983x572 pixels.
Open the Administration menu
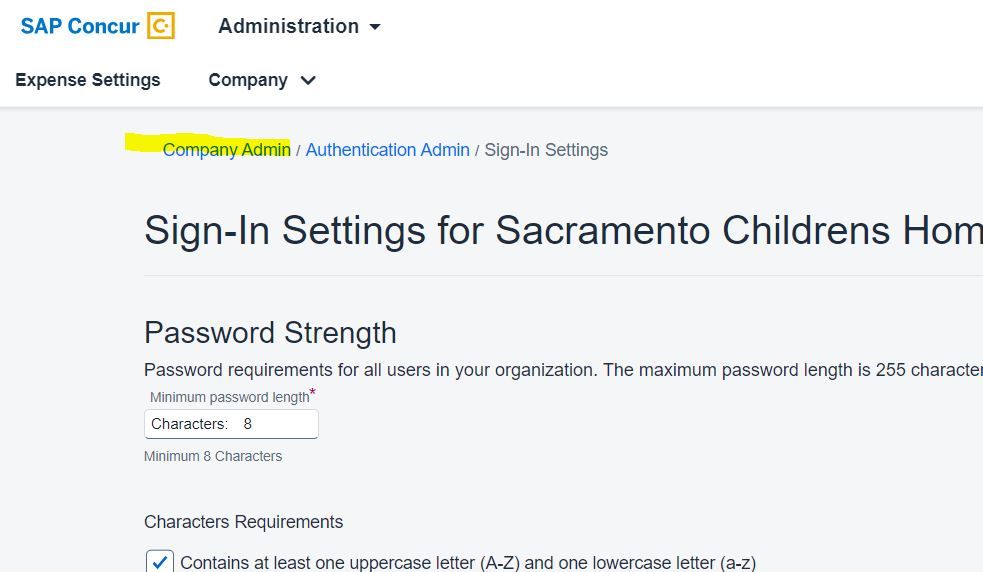coord(288,26)
